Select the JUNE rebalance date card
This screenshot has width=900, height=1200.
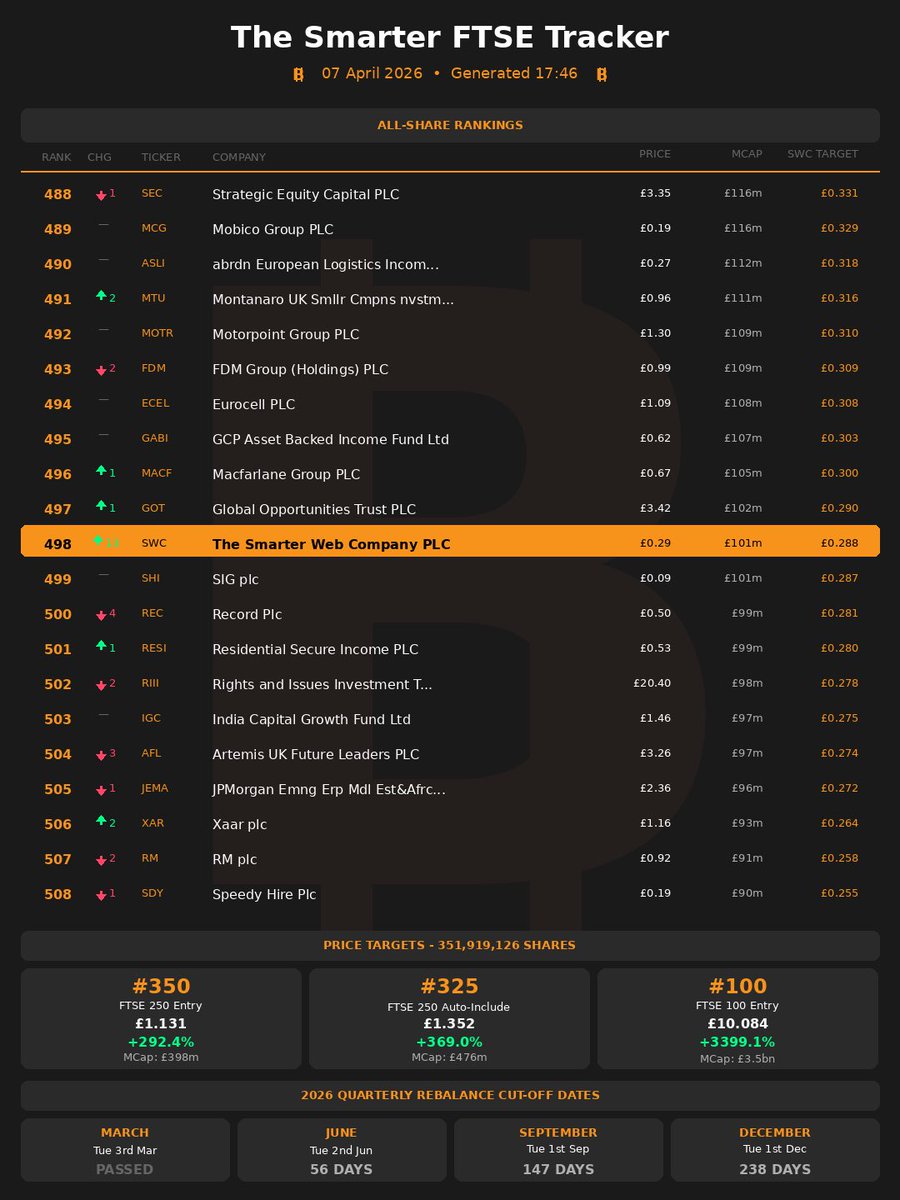pyautogui.click(x=341, y=1151)
